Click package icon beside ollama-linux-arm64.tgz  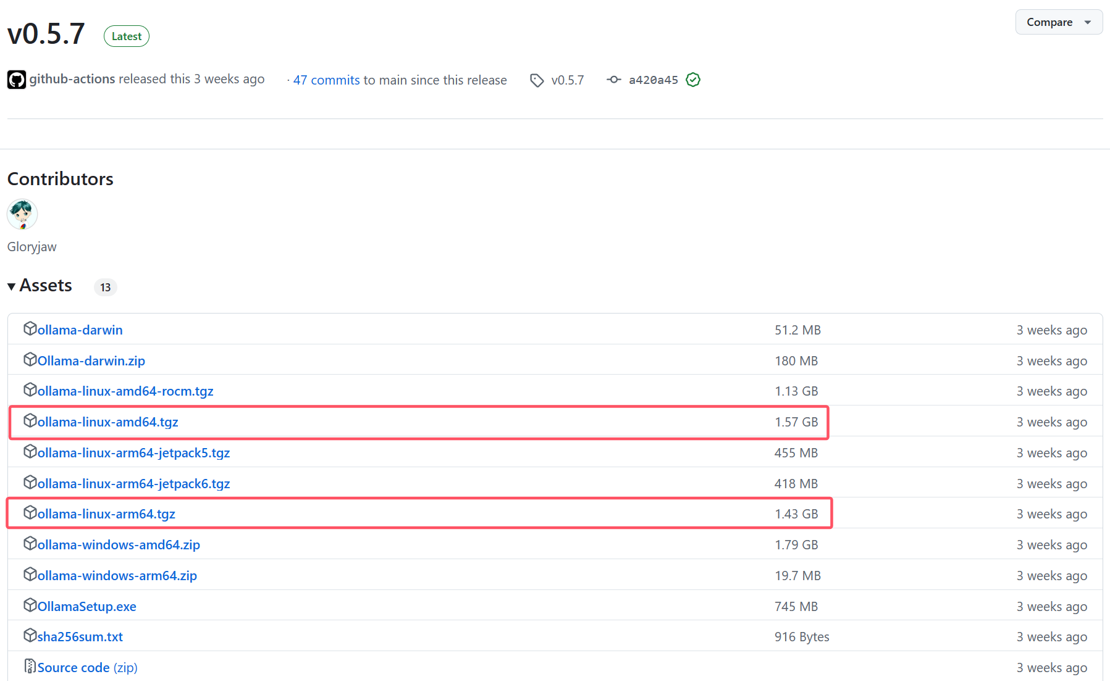click(30, 513)
